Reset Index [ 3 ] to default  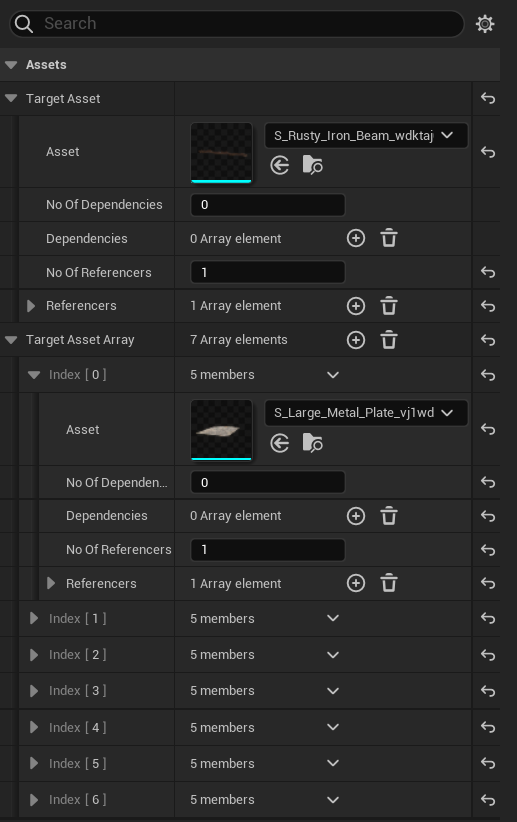488,691
